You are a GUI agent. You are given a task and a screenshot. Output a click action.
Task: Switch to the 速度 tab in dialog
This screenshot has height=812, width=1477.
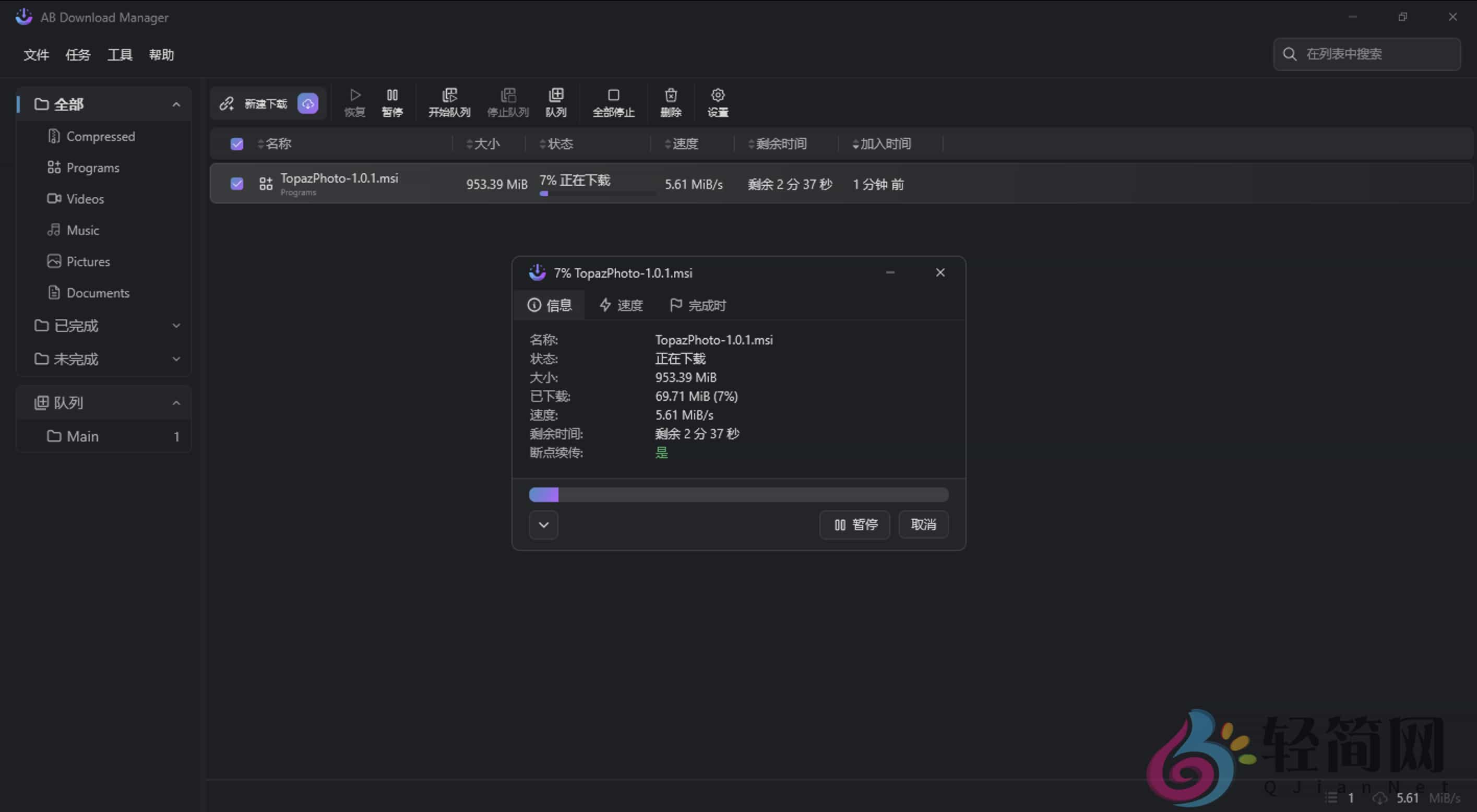tap(621, 305)
